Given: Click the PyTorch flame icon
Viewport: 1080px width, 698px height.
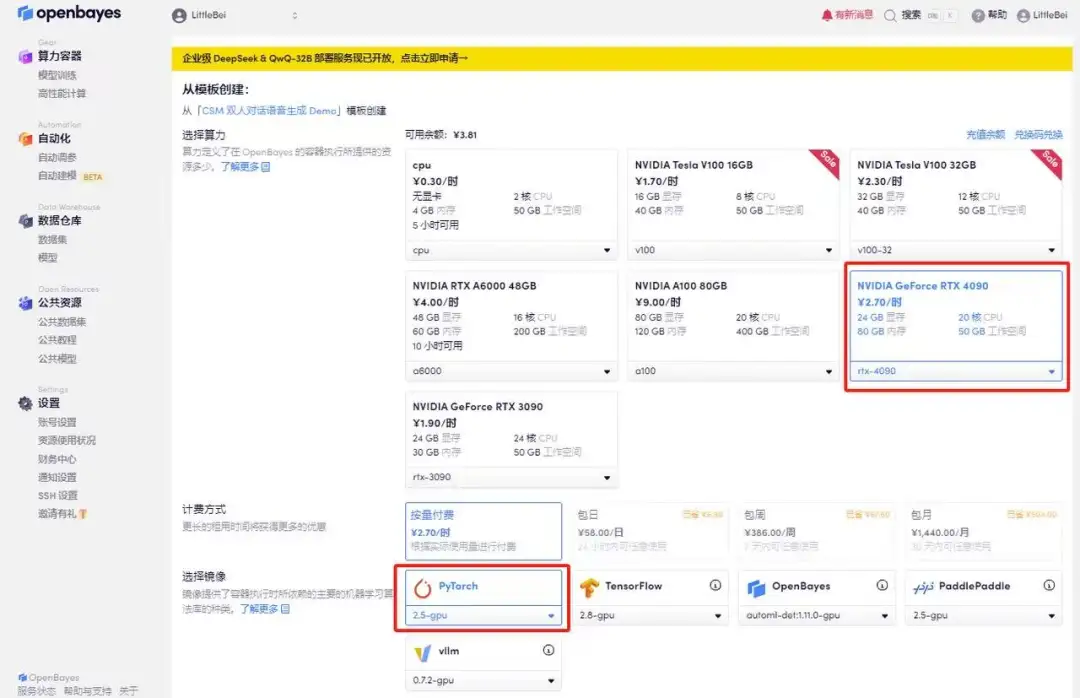Looking at the screenshot, I should 422,588.
